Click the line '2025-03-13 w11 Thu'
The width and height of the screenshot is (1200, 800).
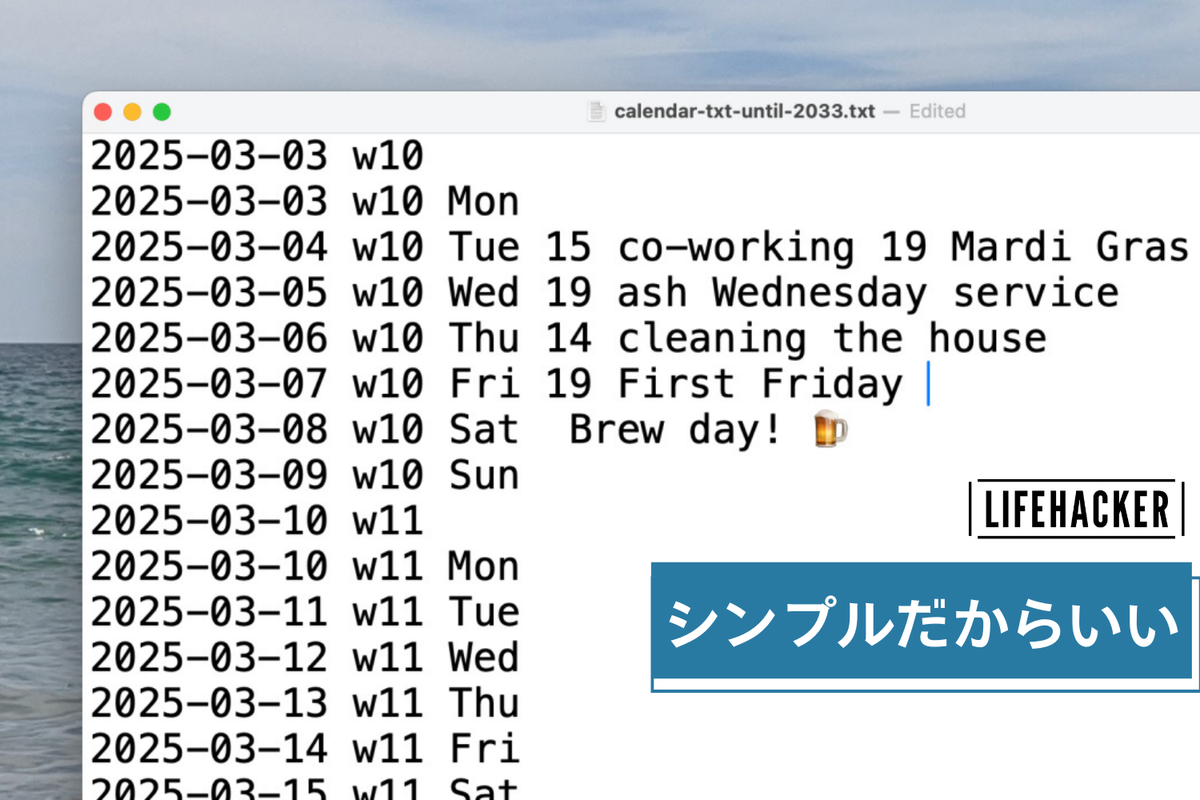pos(305,704)
